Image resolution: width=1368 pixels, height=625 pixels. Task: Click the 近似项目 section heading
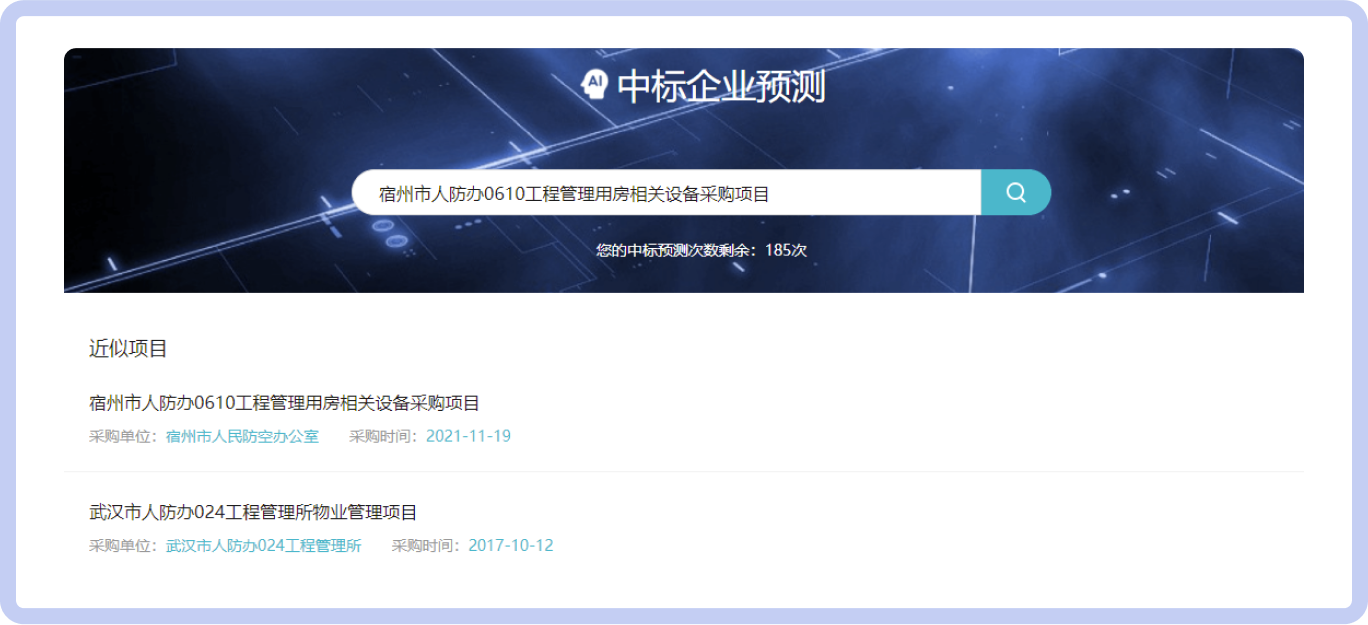pyautogui.click(x=128, y=349)
